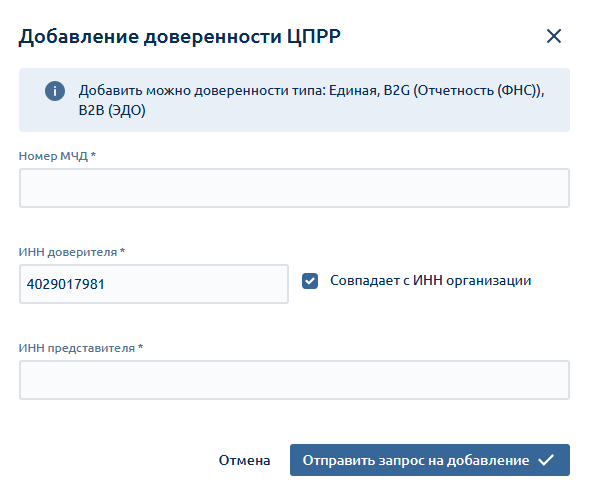
Task: Click B2G (Отчетность (ФНС)) text in banner
Action: click(462, 91)
